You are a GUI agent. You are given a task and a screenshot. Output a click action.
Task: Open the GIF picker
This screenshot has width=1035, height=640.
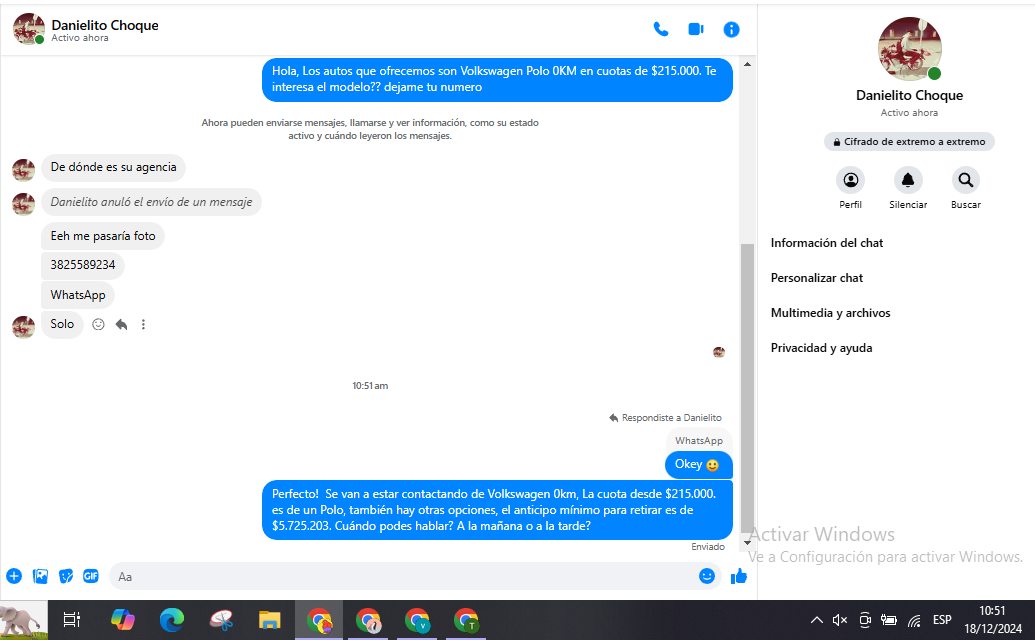(x=91, y=576)
